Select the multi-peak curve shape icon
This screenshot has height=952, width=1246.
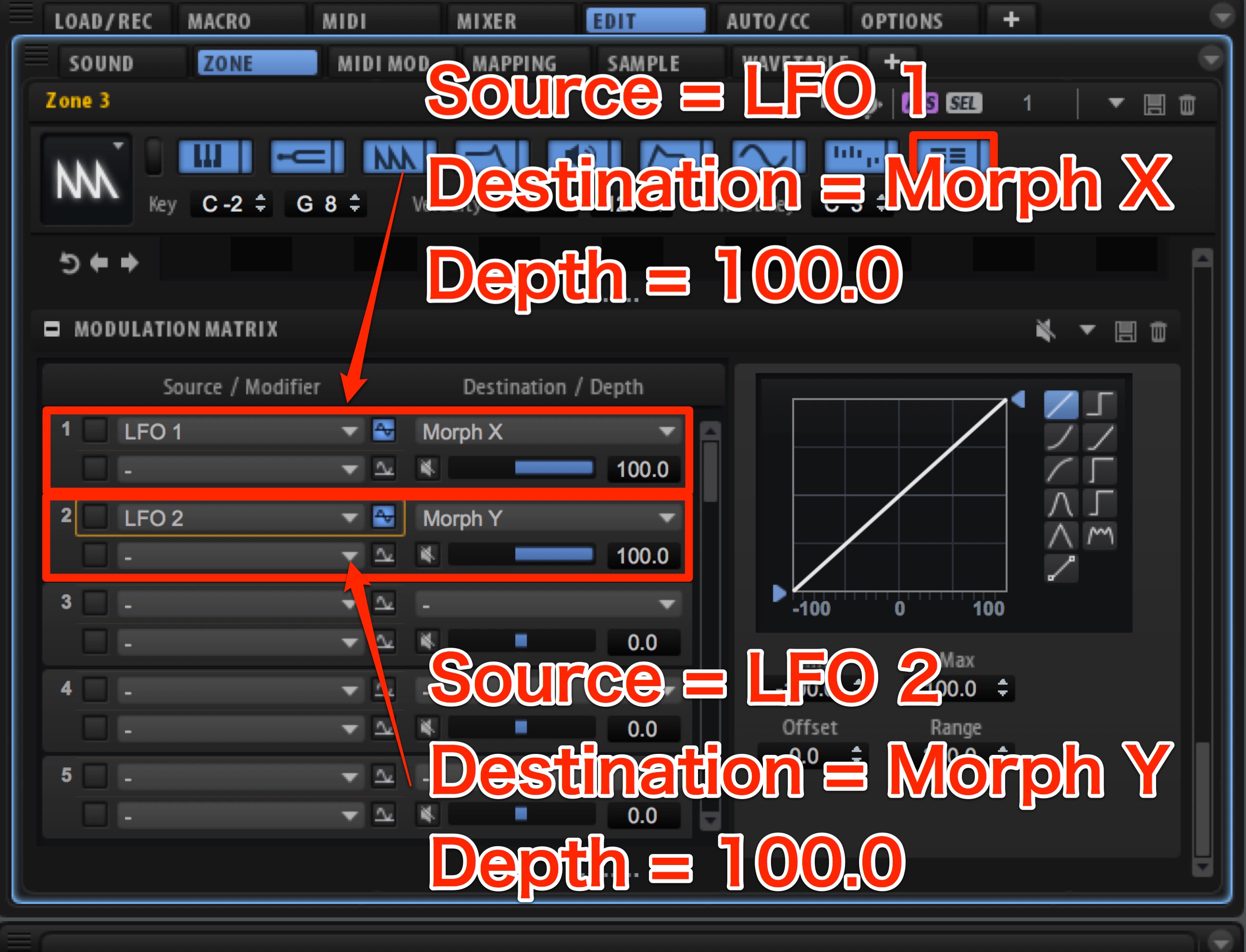click(x=1100, y=536)
